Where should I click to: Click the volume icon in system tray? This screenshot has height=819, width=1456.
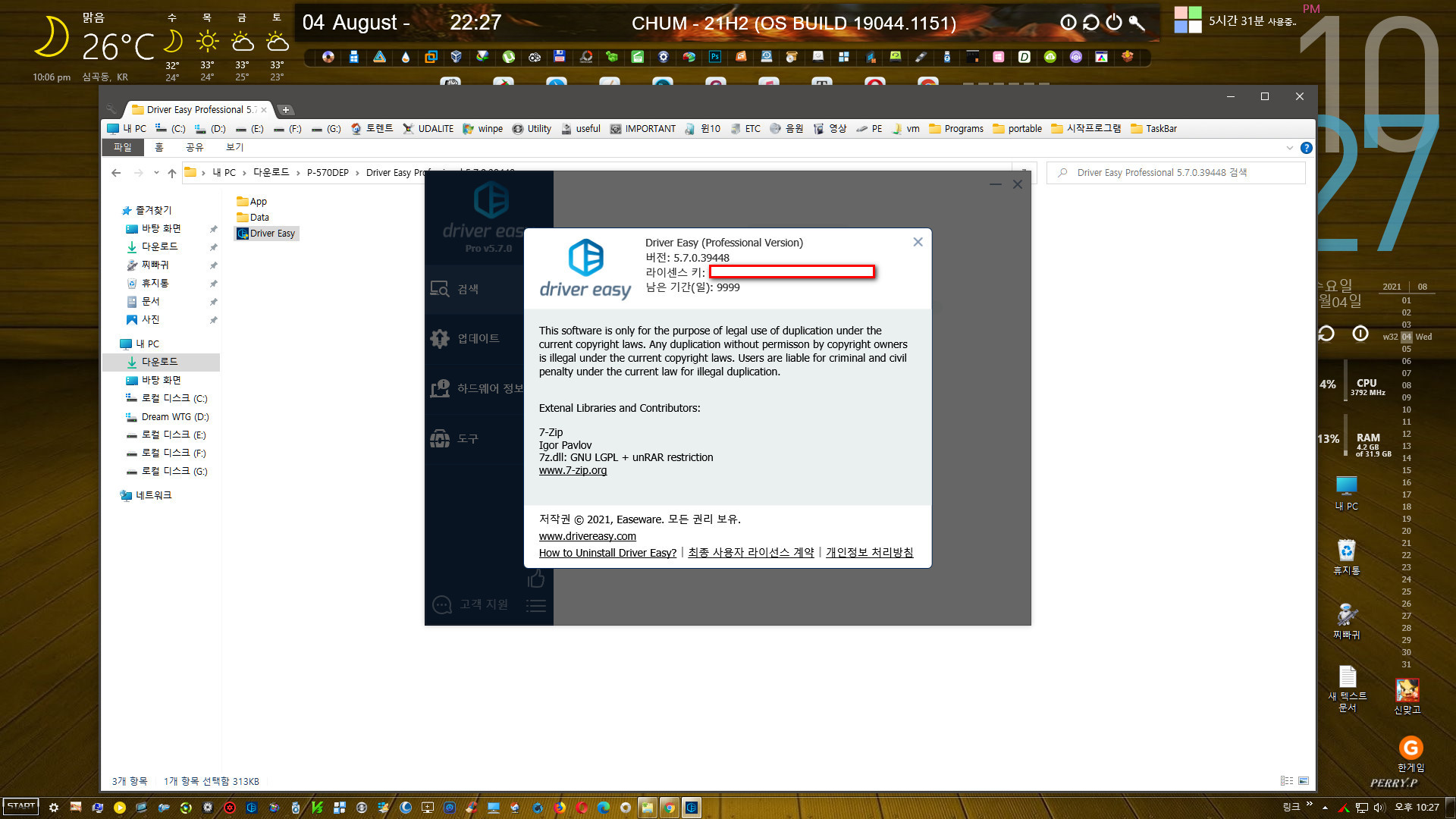point(1379,808)
